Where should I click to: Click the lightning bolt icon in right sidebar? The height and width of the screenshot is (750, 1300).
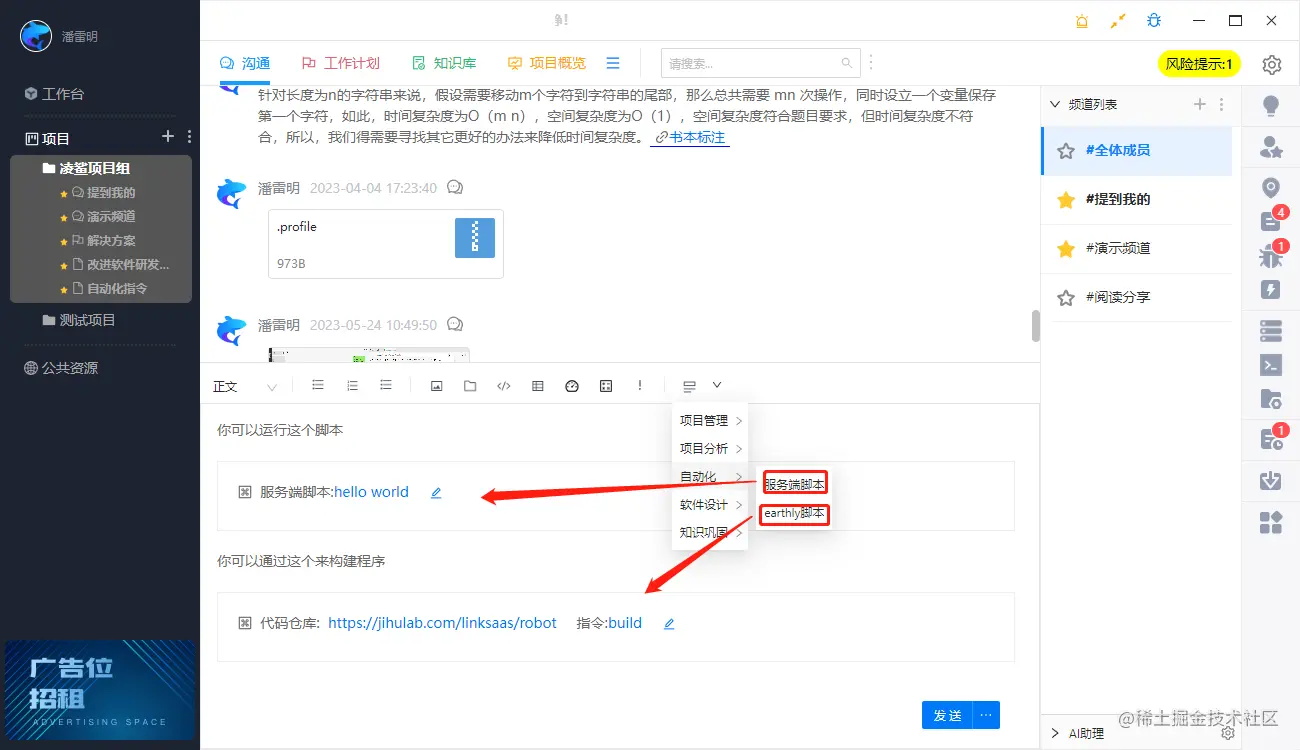[x=1271, y=290]
